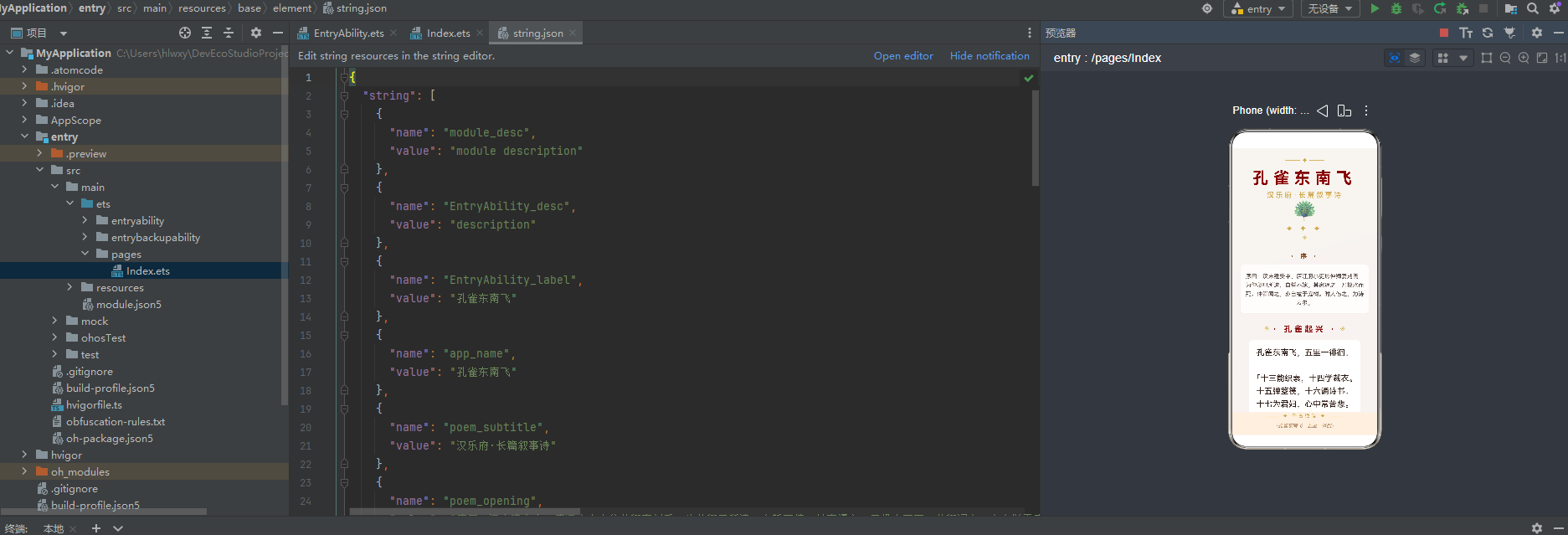Screen dimensions: 1568x535
Task: Toggle inspector eye mode in previewer
Action: tap(1394, 58)
